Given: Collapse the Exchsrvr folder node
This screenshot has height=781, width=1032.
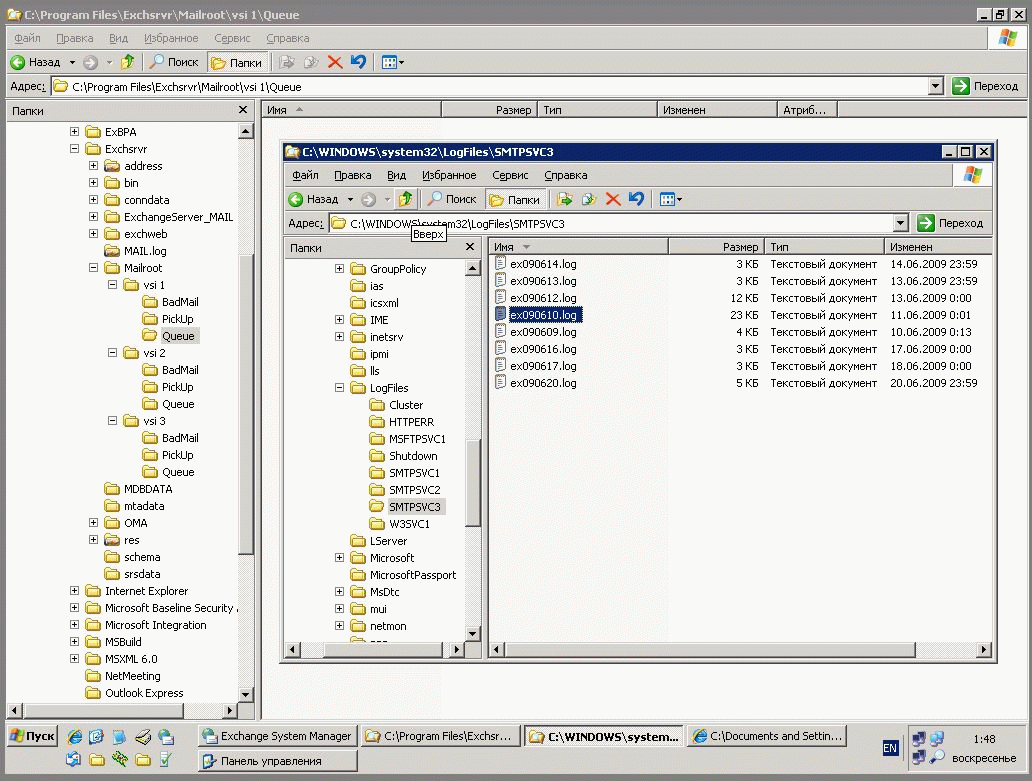Looking at the screenshot, I should (74, 149).
